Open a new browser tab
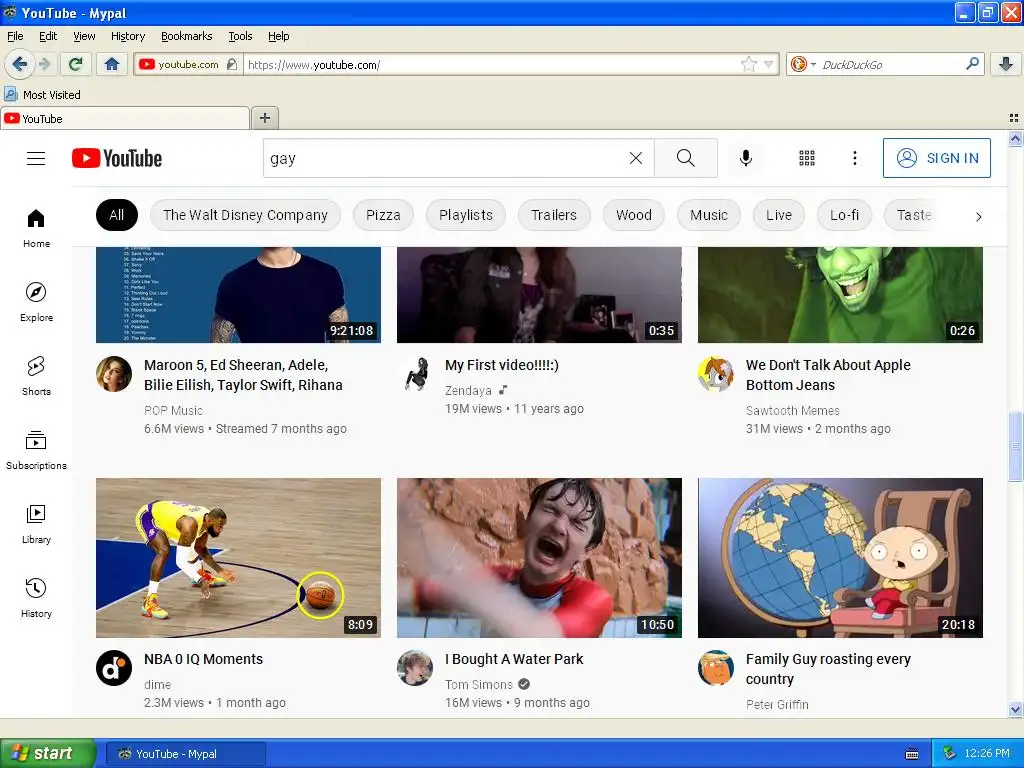Image resolution: width=1024 pixels, height=768 pixels. tap(264, 118)
